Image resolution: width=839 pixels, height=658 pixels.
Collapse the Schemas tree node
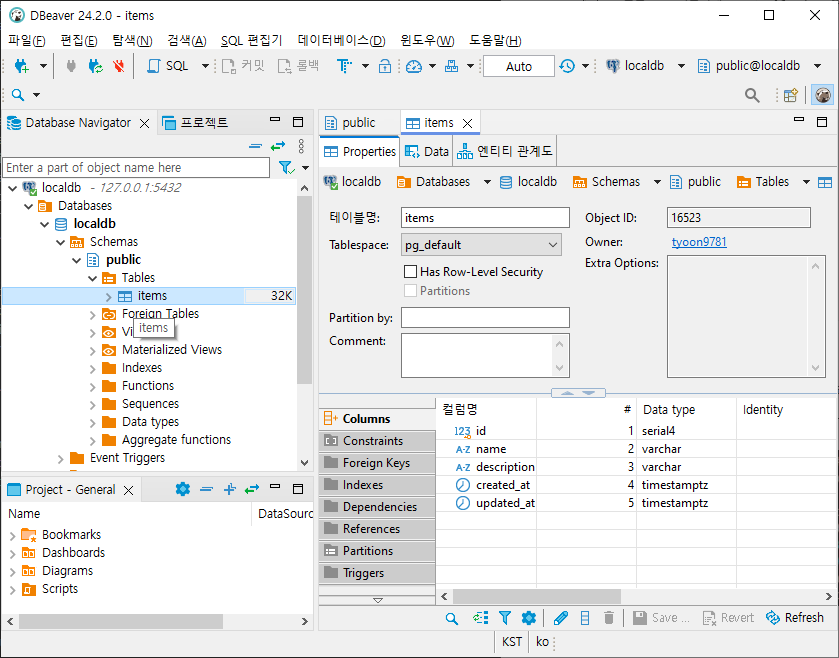pyautogui.click(x=61, y=242)
